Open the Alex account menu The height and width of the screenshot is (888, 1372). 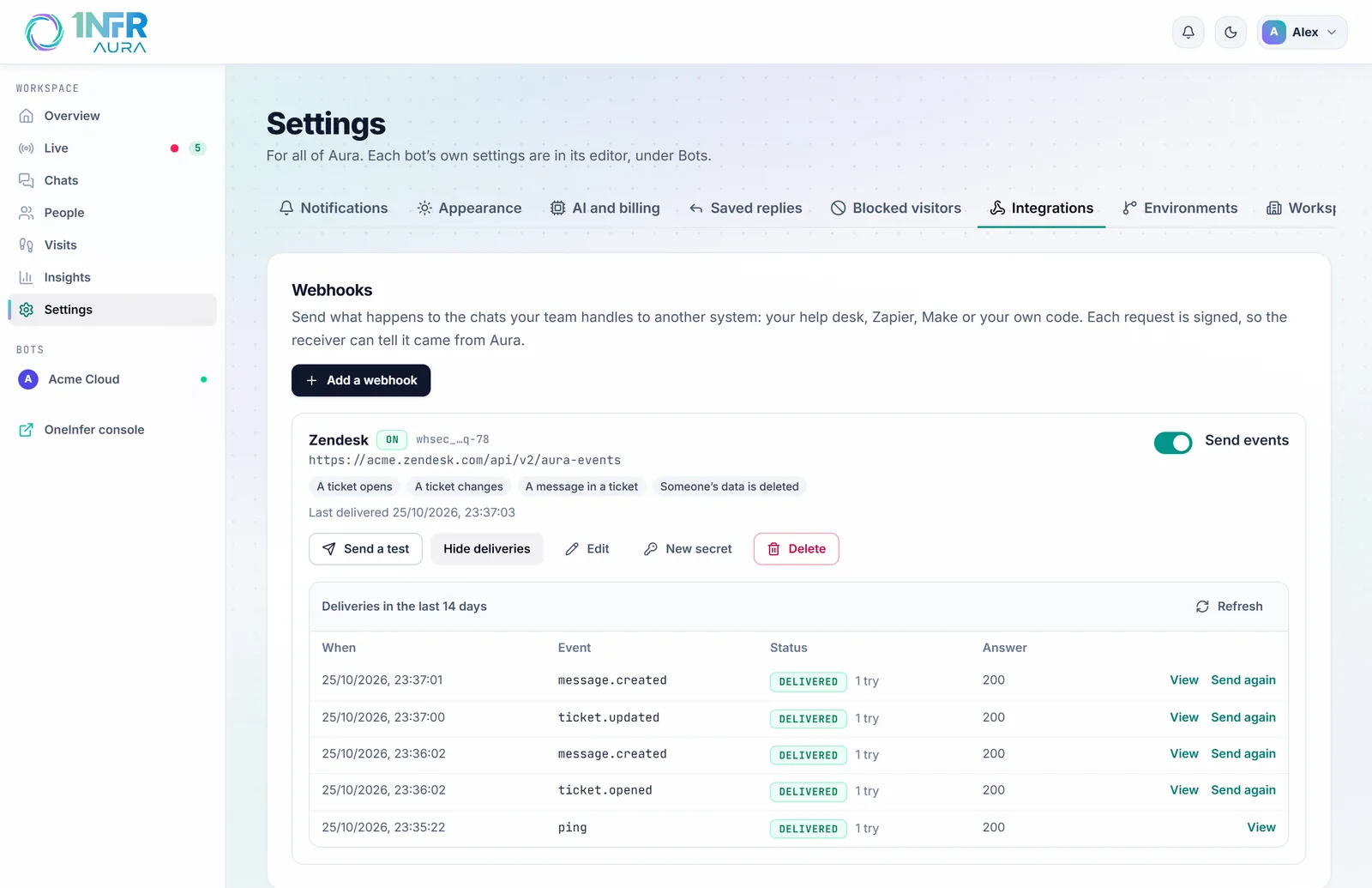pyautogui.click(x=1302, y=33)
